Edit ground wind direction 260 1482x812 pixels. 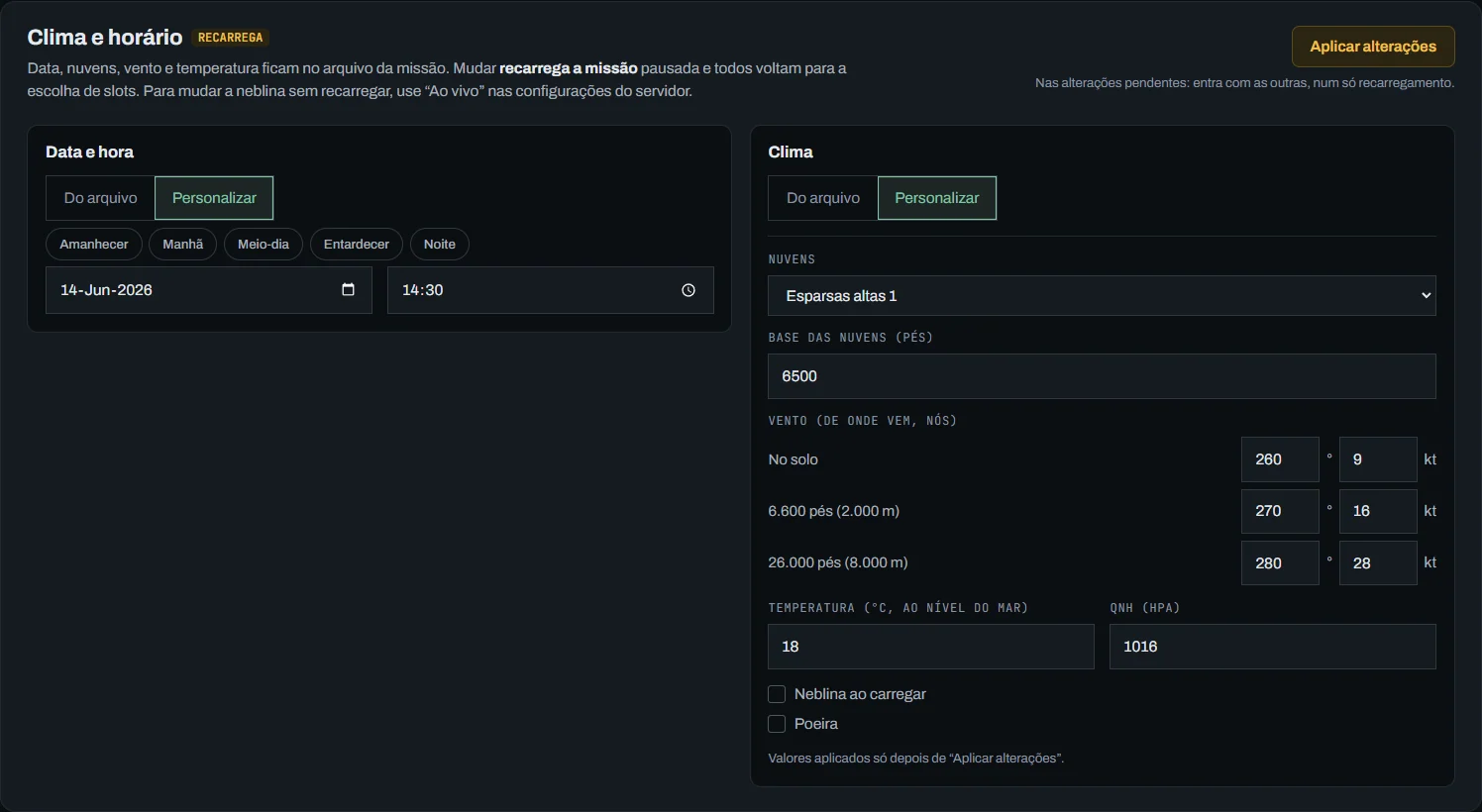(1280, 459)
